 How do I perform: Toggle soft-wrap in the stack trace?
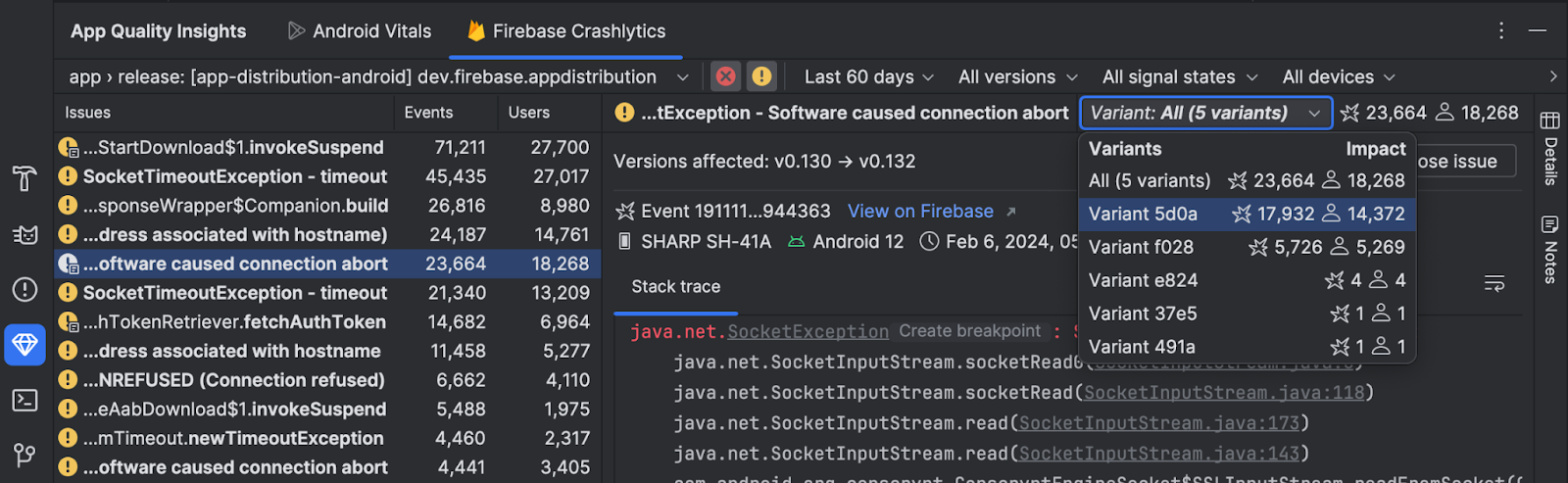[1494, 284]
